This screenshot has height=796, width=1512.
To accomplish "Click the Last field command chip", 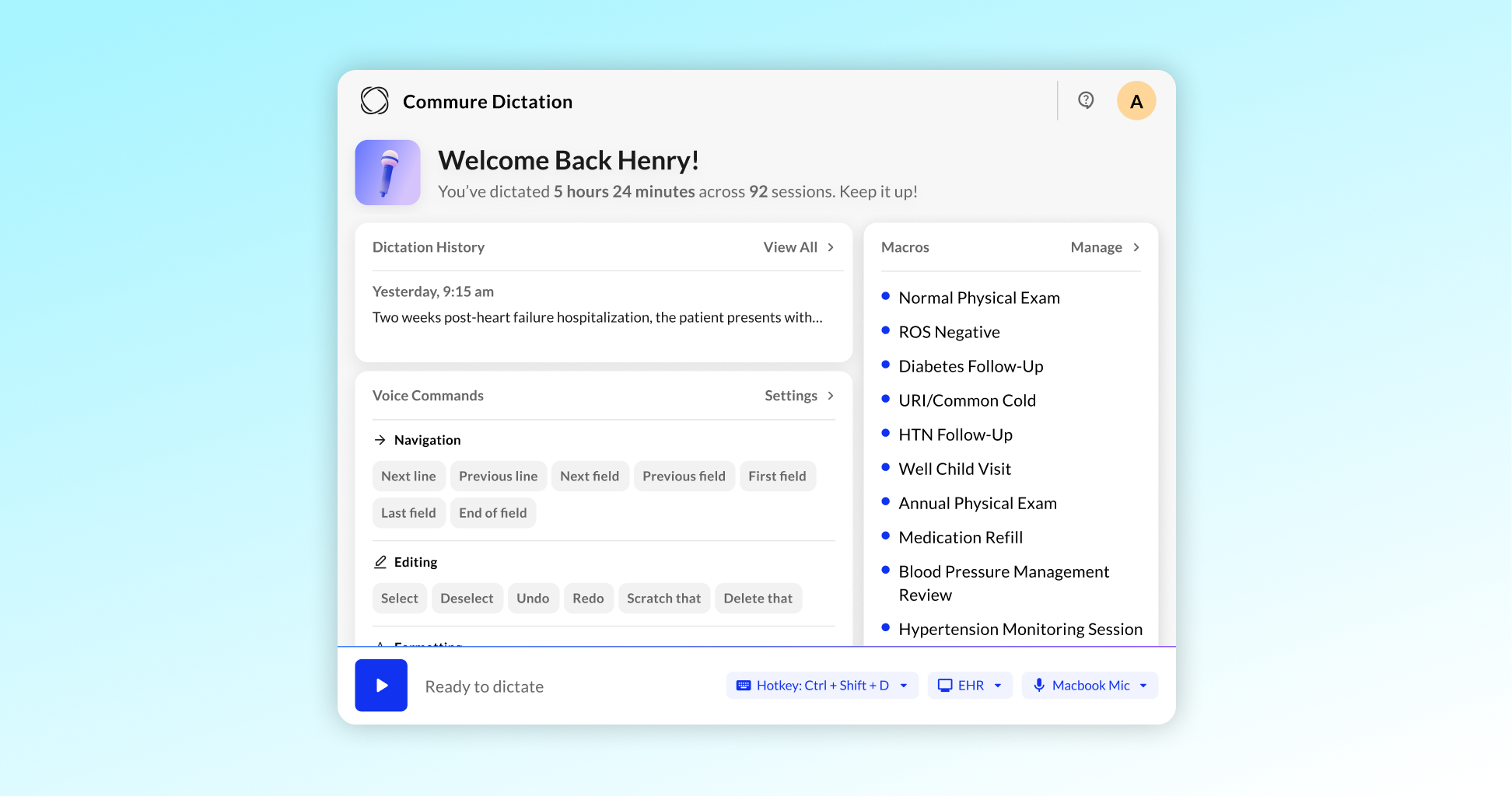I will pos(408,513).
